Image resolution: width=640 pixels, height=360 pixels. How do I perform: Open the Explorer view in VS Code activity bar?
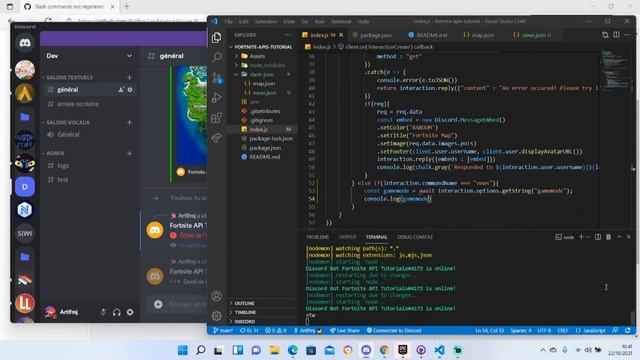tap(217, 38)
